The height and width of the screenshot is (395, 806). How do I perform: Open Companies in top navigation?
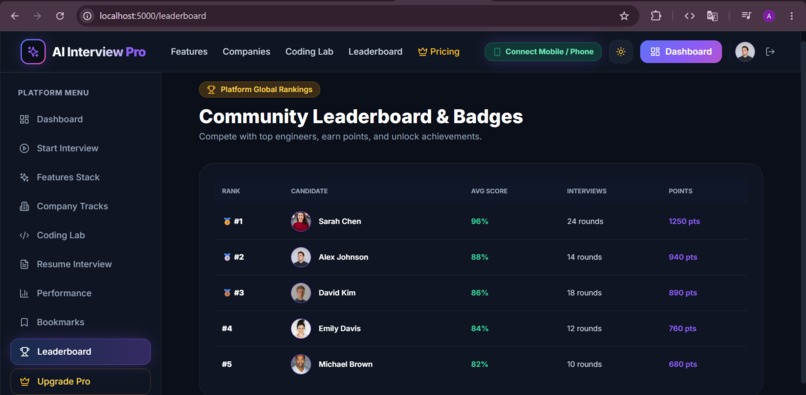coord(246,51)
